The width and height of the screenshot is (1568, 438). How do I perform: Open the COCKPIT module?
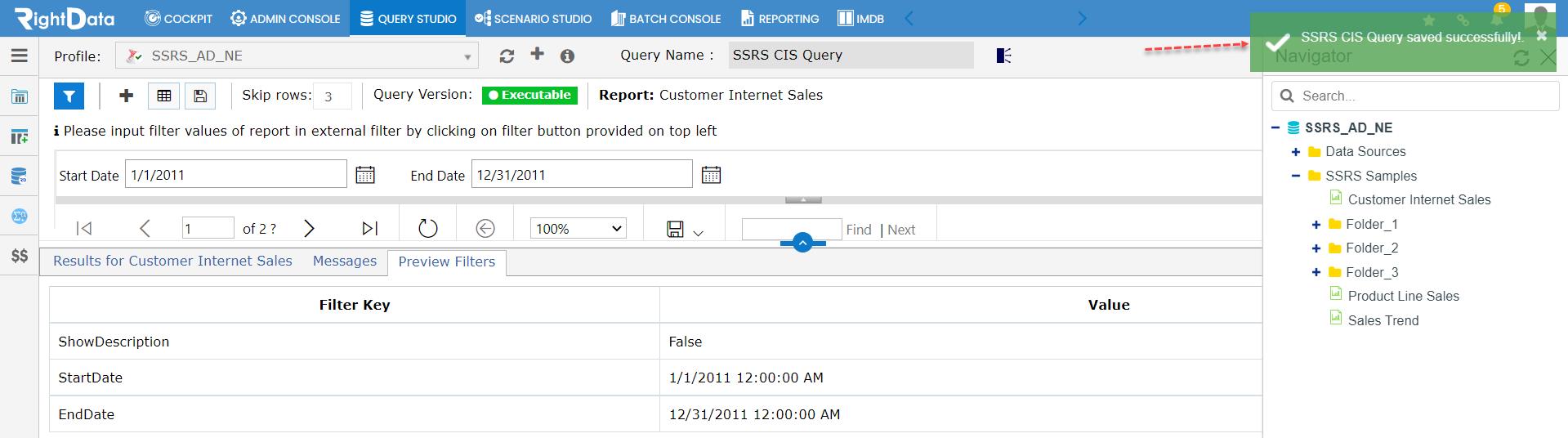(x=178, y=18)
